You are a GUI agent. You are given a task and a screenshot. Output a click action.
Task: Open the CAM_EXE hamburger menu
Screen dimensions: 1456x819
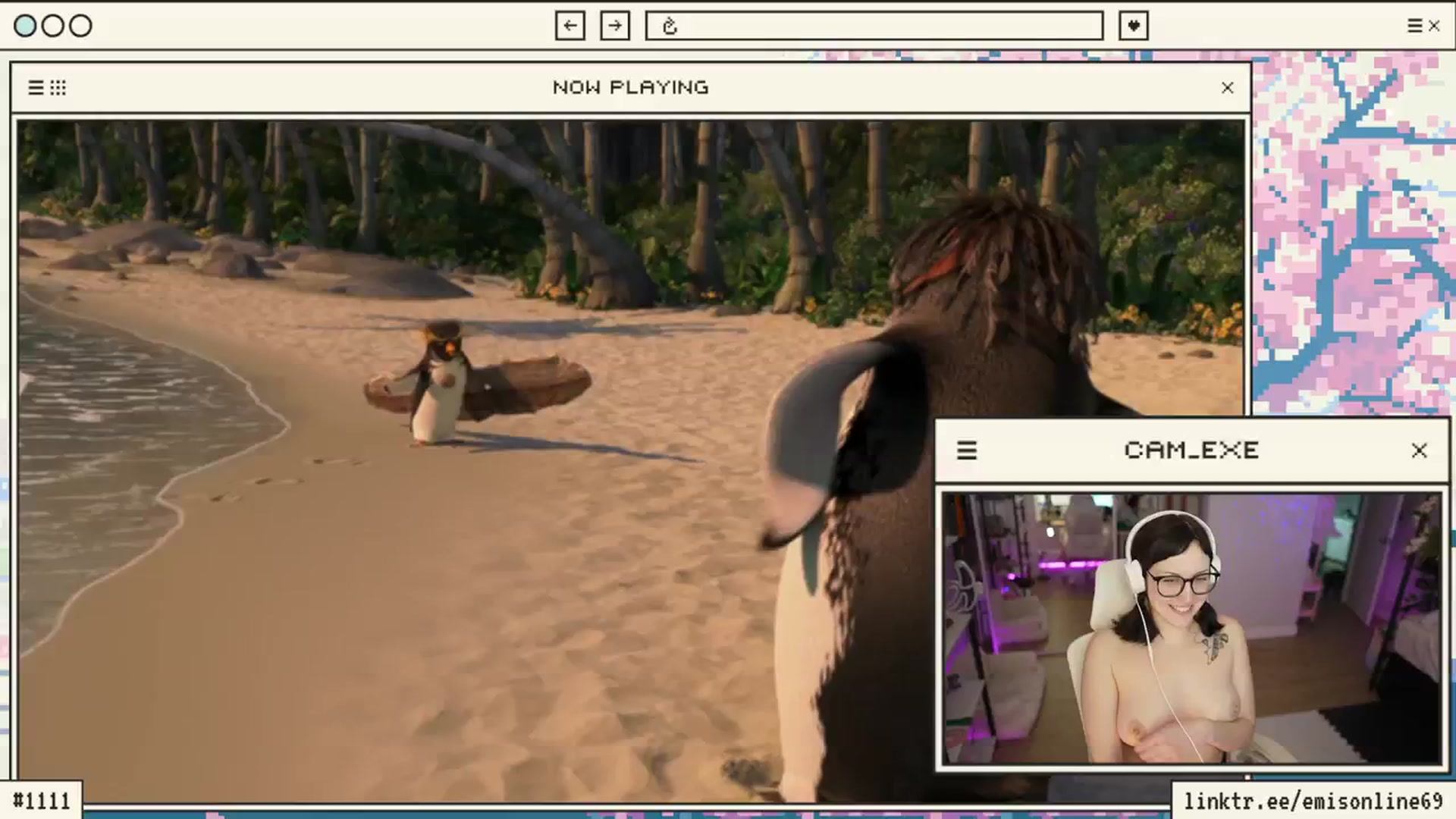pyautogui.click(x=967, y=450)
